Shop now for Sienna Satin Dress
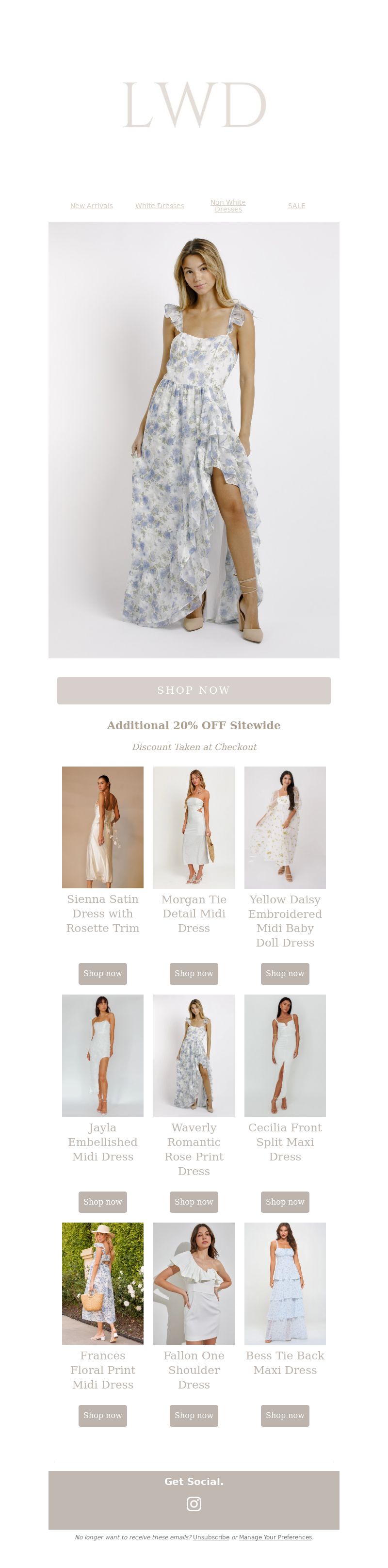This screenshot has height=1568, width=388. (x=103, y=973)
